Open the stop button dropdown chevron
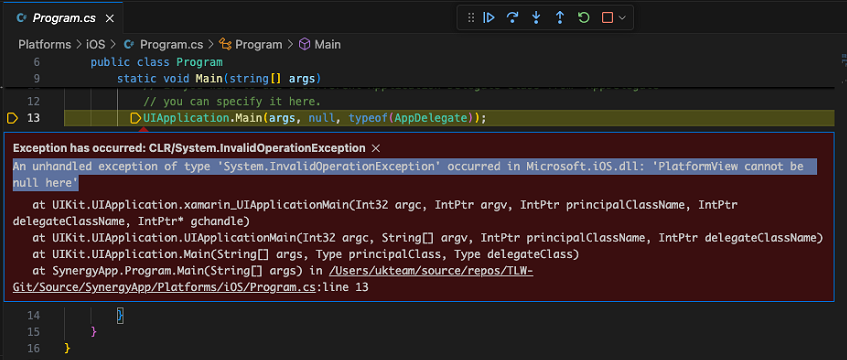Image resolution: width=847 pixels, height=360 pixels. [622, 18]
